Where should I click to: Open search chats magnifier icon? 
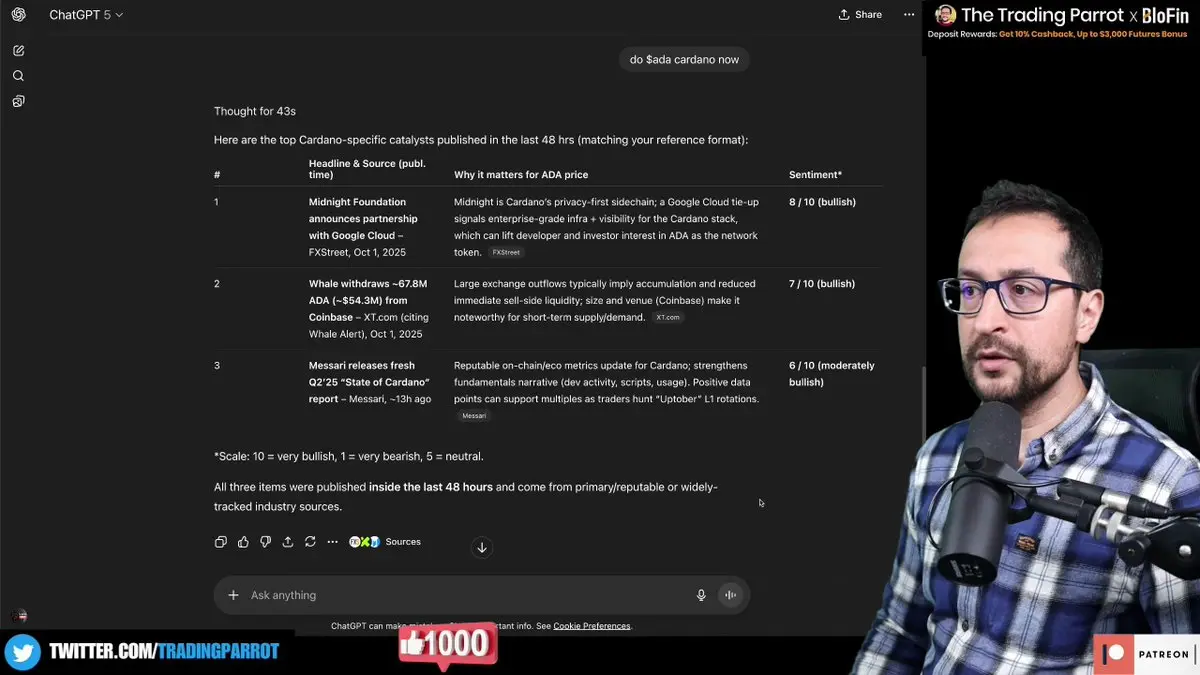tap(18, 76)
